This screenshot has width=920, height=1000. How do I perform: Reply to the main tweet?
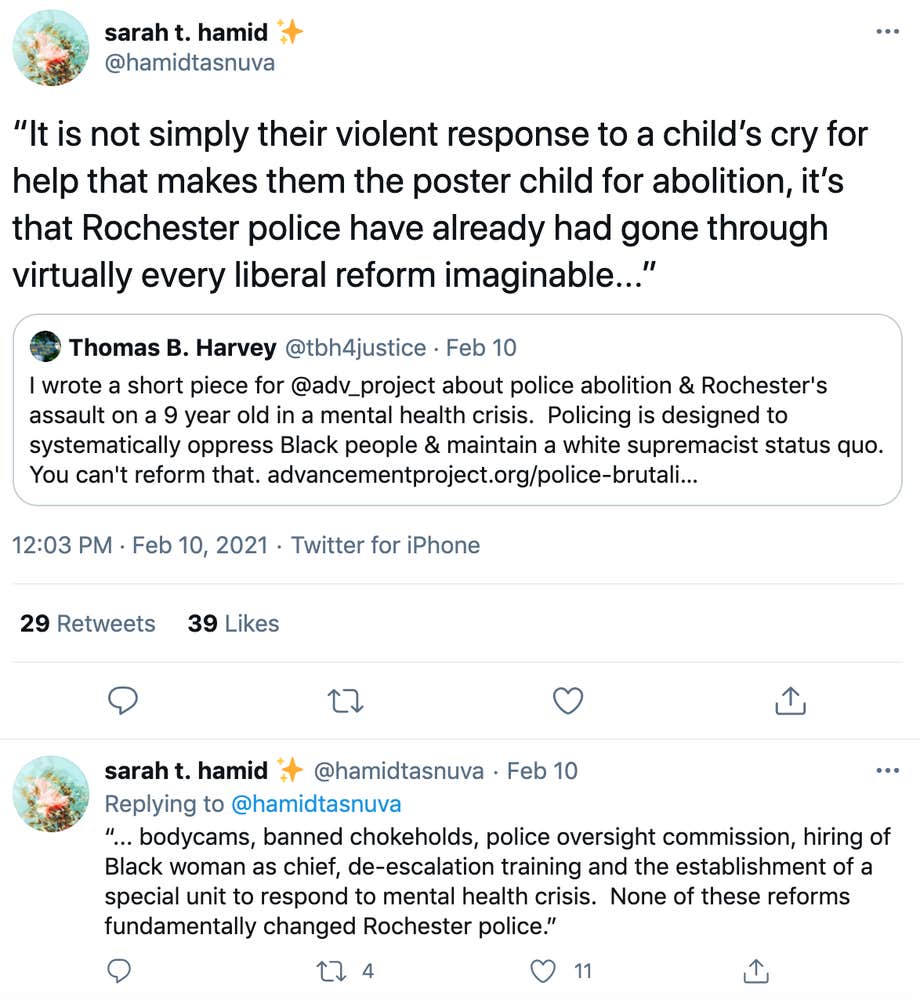(x=122, y=700)
